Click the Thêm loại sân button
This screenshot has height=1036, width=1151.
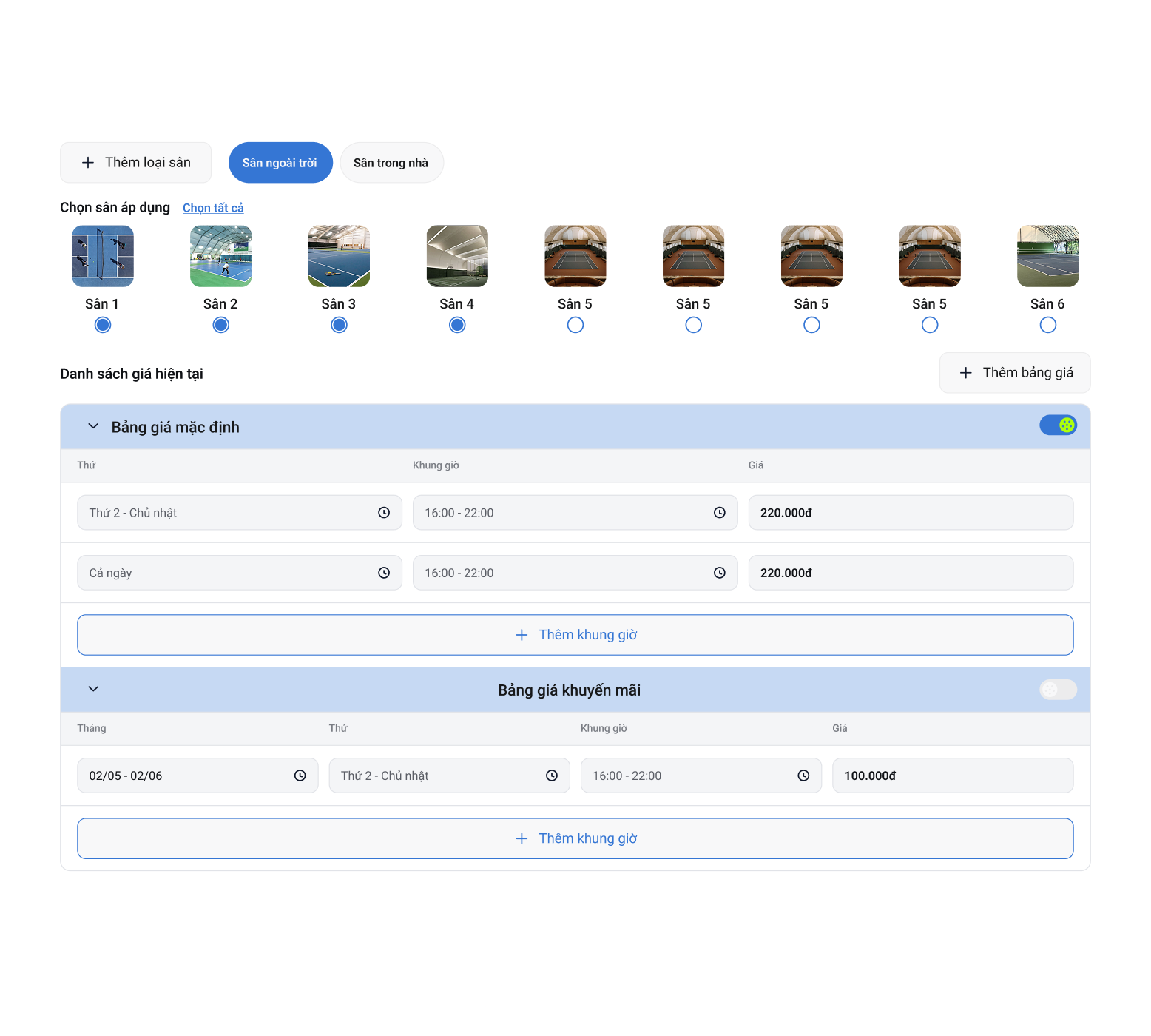(136, 163)
